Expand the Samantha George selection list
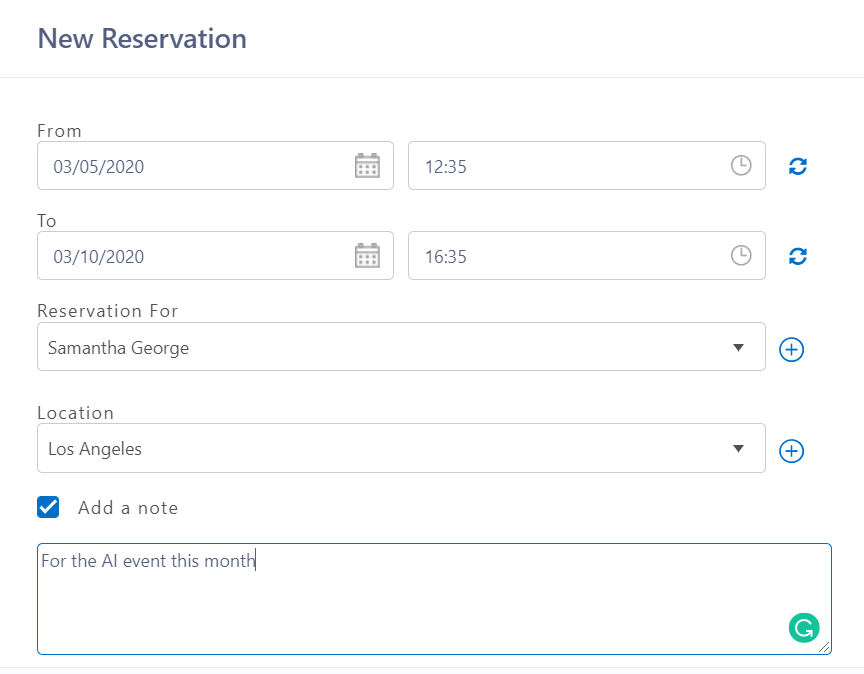This screenshot has width=864, height=674. [x=740, y=347]
